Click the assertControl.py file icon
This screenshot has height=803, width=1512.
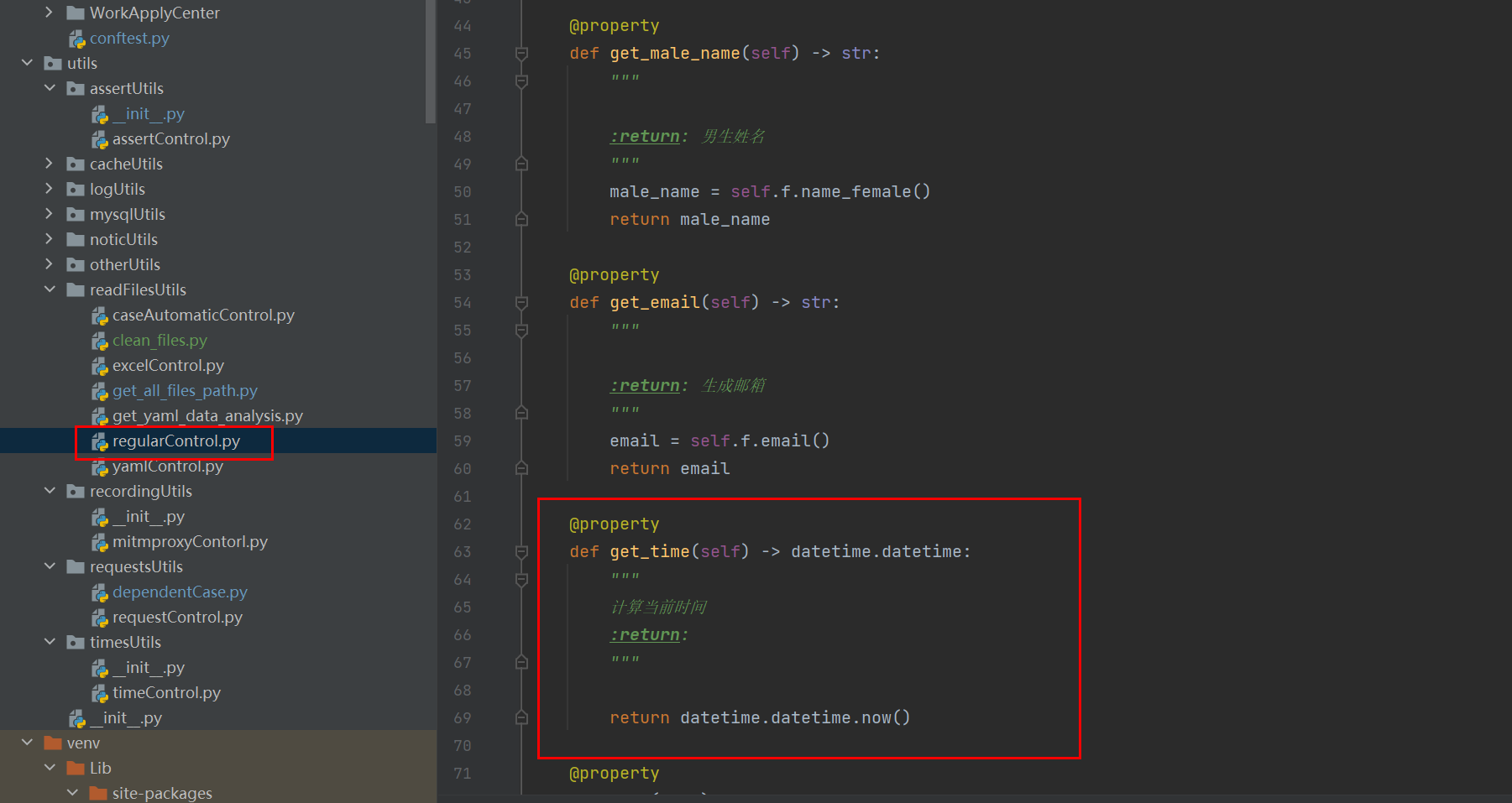coord(100,139)
